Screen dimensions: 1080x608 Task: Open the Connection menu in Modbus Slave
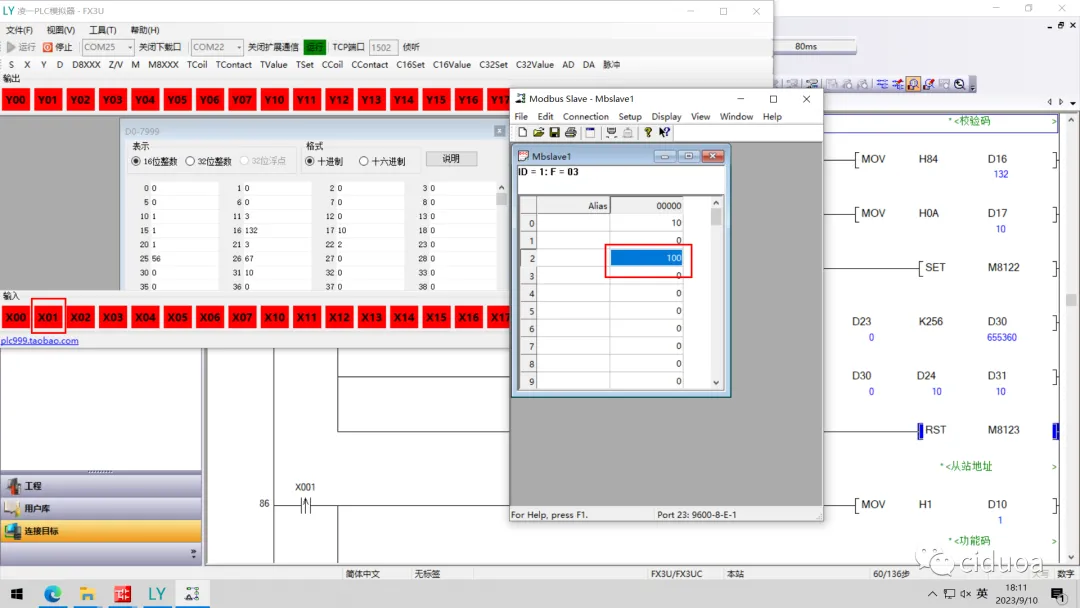point(585,116)
